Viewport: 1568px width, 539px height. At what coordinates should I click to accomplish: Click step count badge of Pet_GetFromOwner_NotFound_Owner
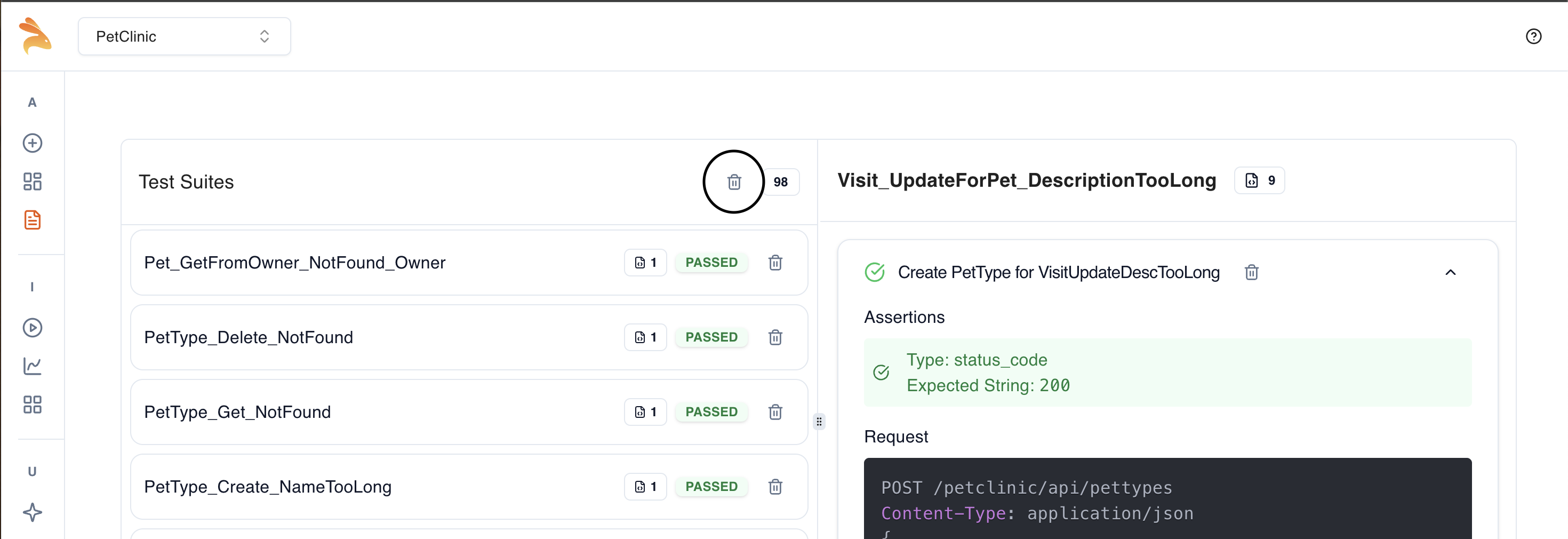(x=645, y=263)
